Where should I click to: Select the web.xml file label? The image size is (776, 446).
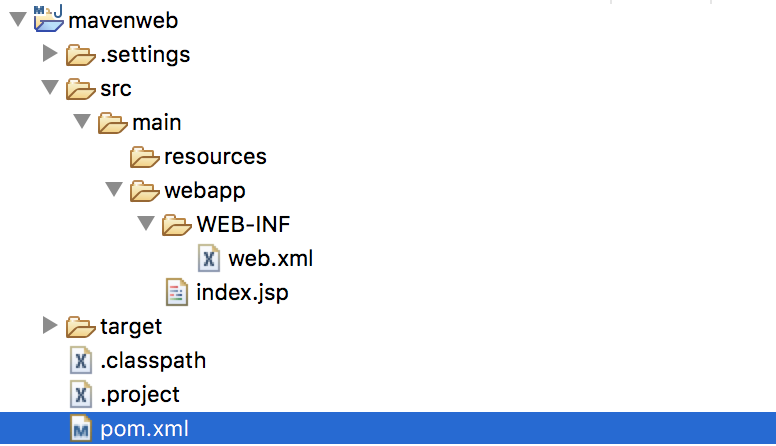pos(271,258)
